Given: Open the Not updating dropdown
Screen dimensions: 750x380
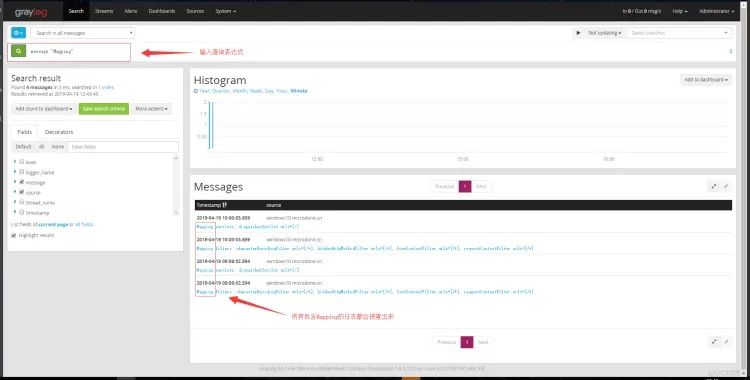Looking at the screenshot, I should 605,33.
